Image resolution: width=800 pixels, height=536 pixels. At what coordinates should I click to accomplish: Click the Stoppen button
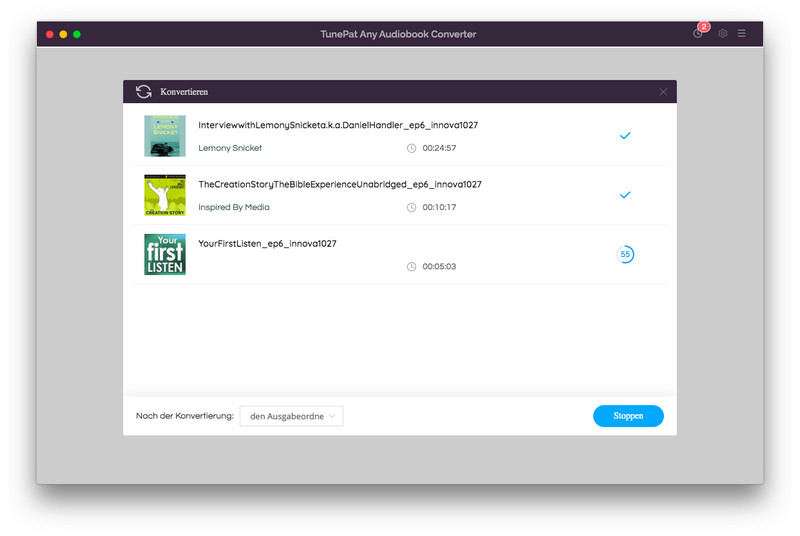[628, 416]
